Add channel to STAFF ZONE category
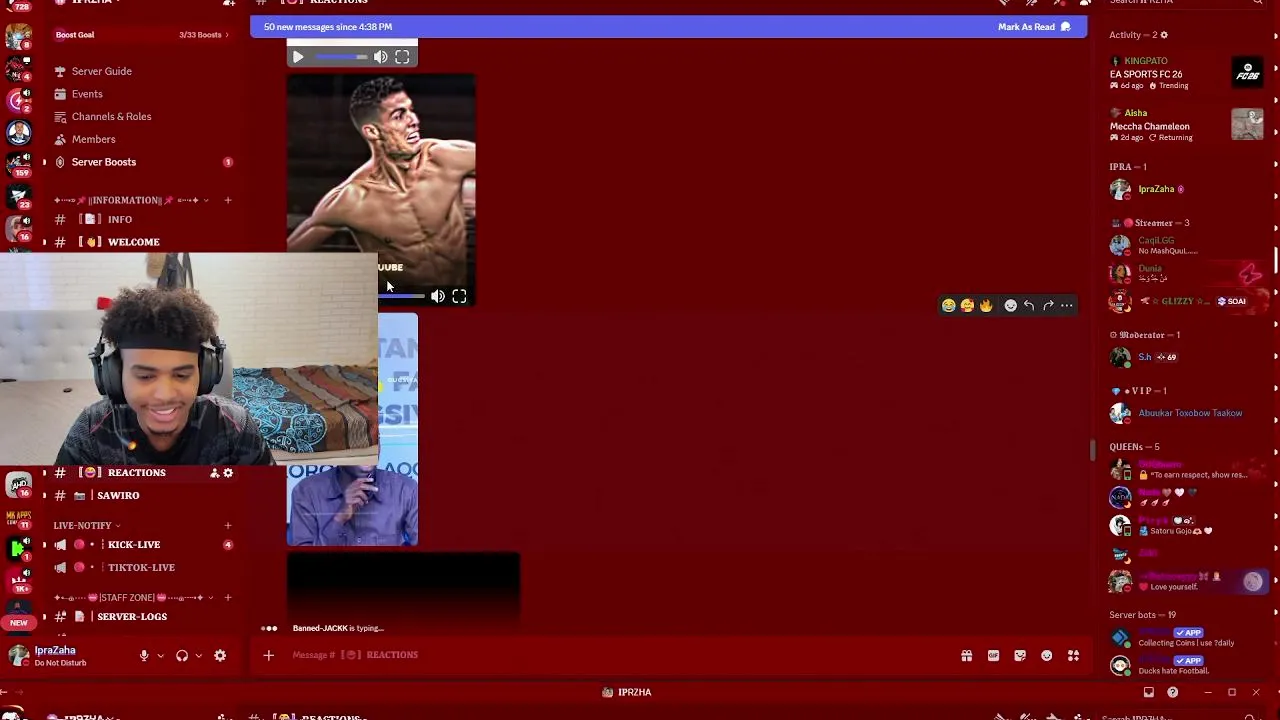The width and height of the screenshot is (1280, 720). [x=228, y=598]
